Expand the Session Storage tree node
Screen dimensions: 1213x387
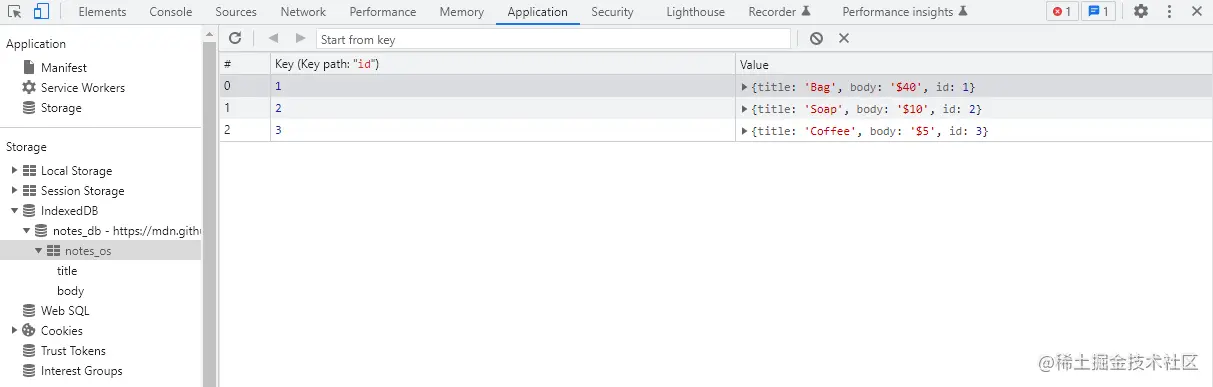click(14, 191)
